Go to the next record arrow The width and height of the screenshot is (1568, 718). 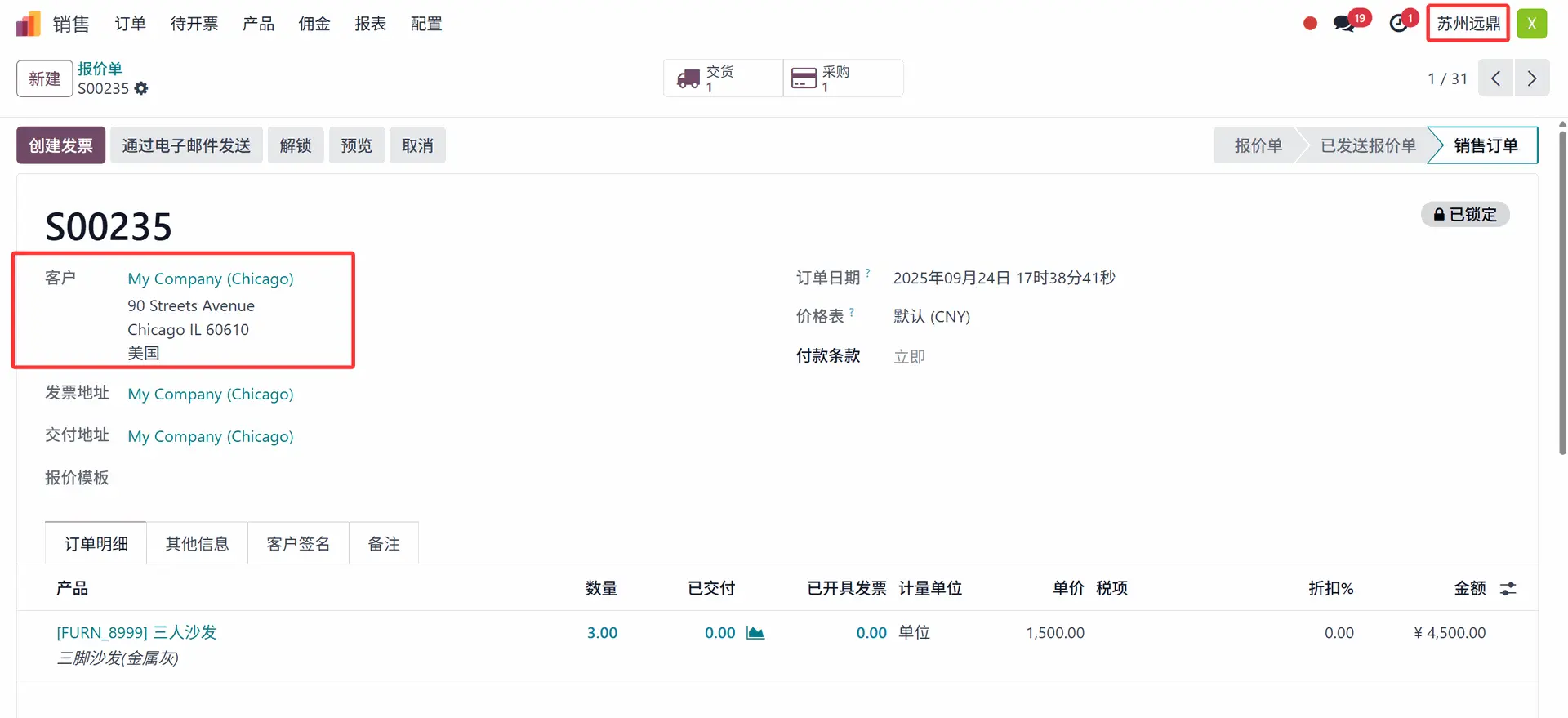tap(1532, 78)
